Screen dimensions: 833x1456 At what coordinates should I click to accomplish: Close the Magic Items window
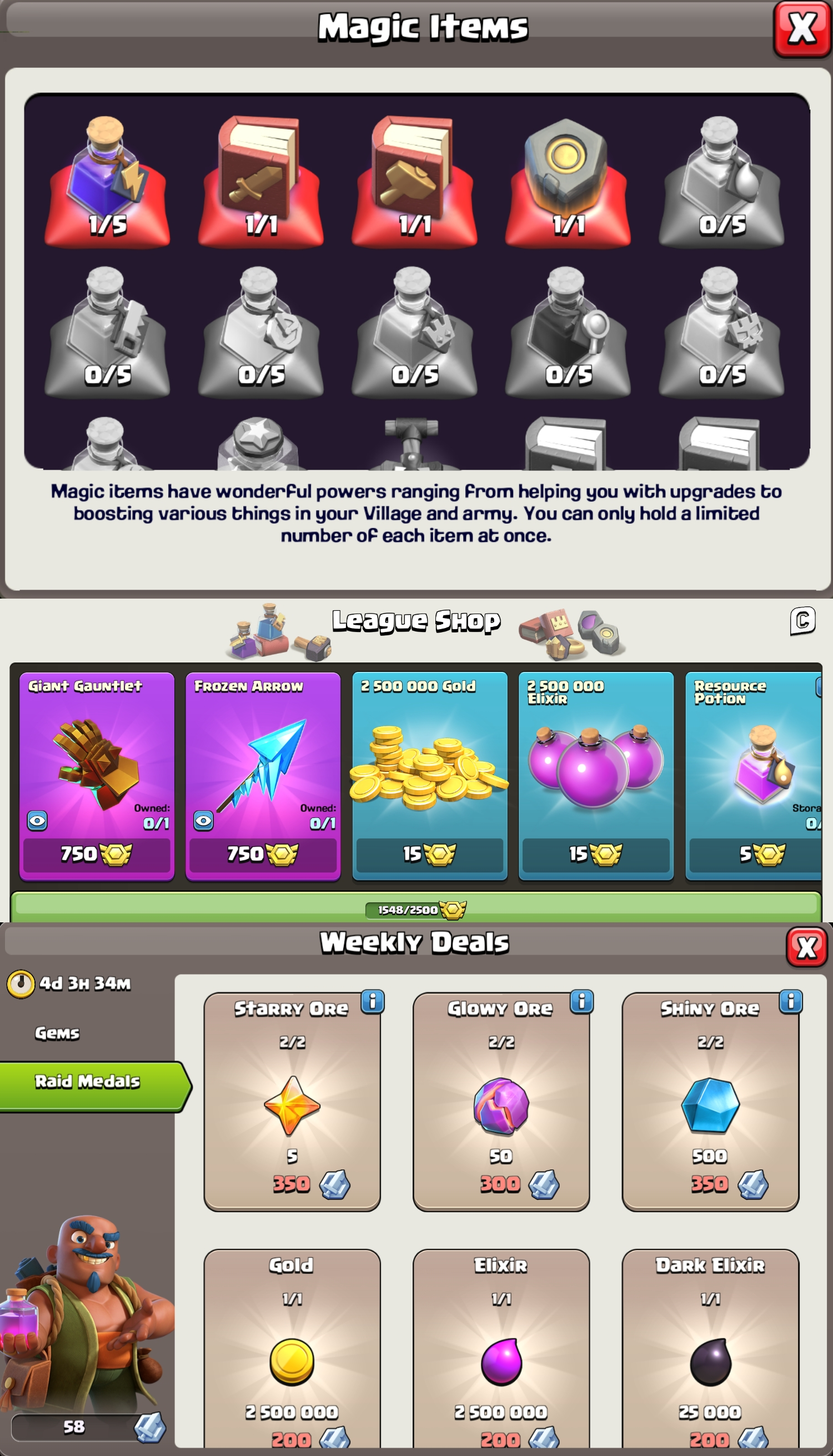click(802, 29)
